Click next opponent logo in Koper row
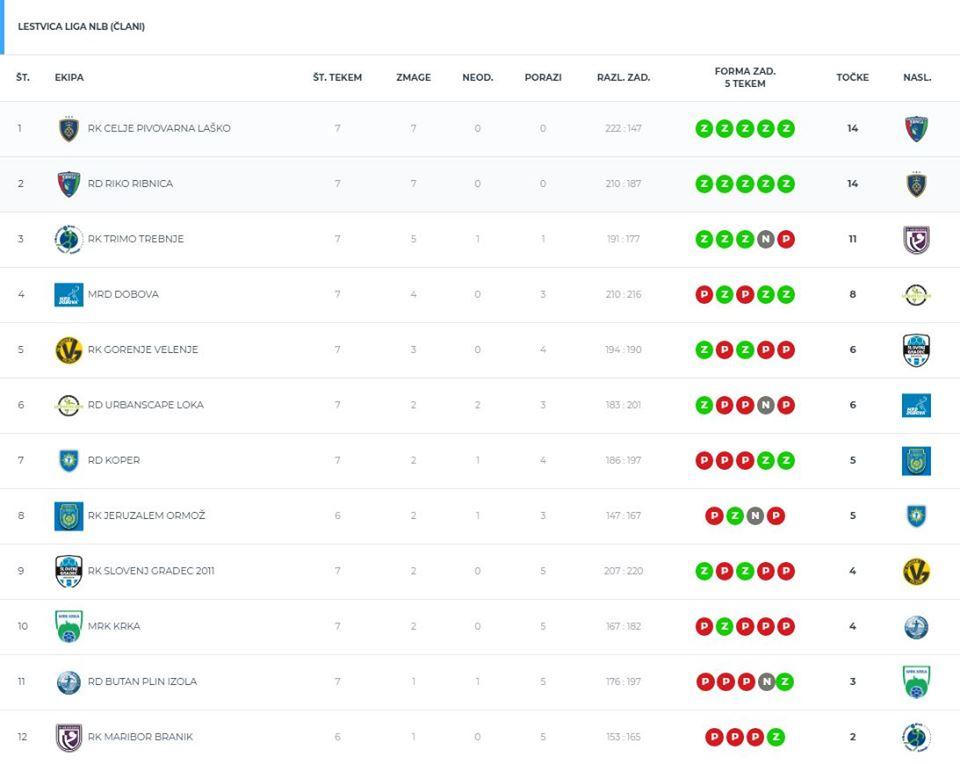This screenshot has height=764, width=960. pos(916,461)
